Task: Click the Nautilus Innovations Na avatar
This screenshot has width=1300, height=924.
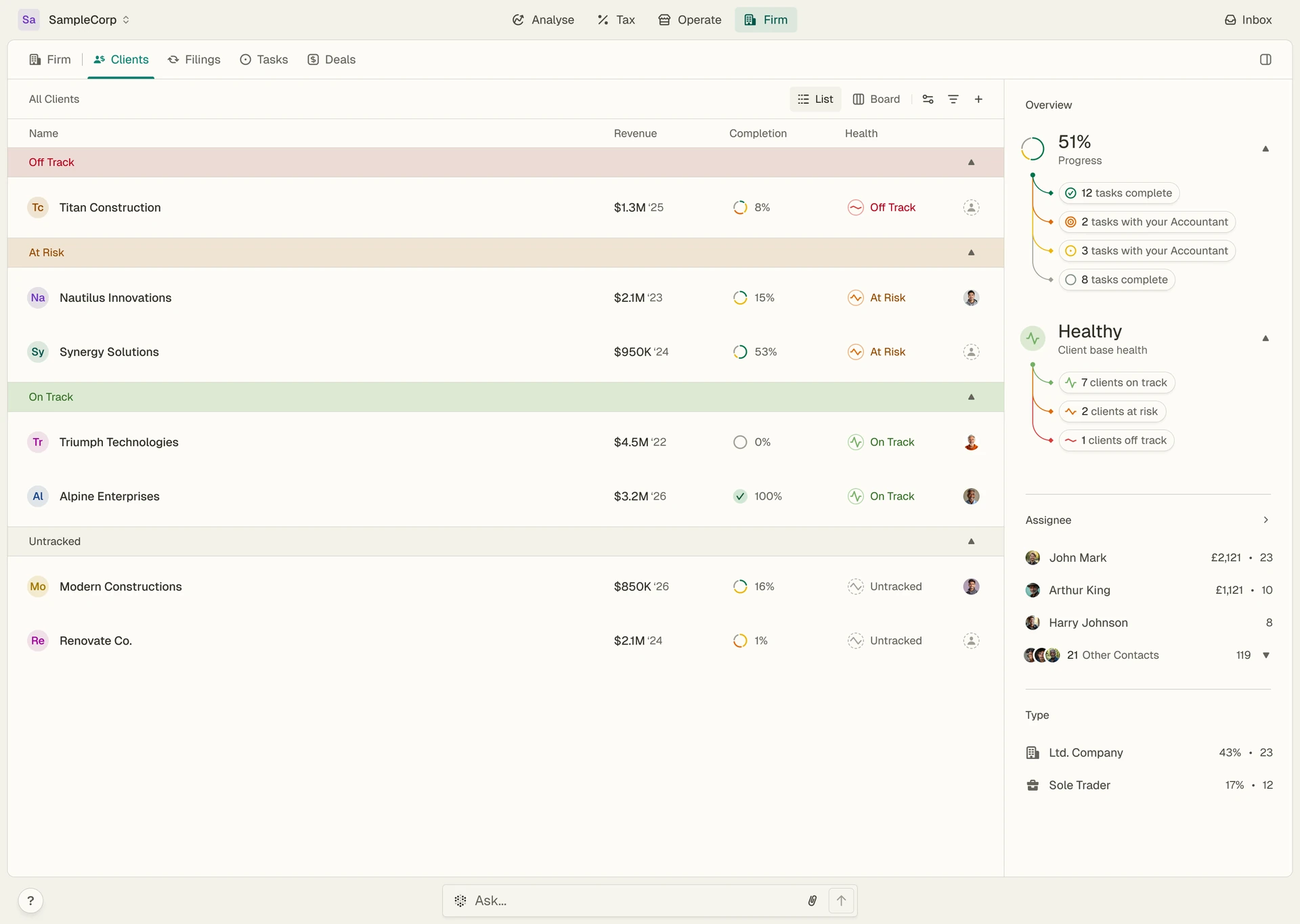Action: pos(38,298)
